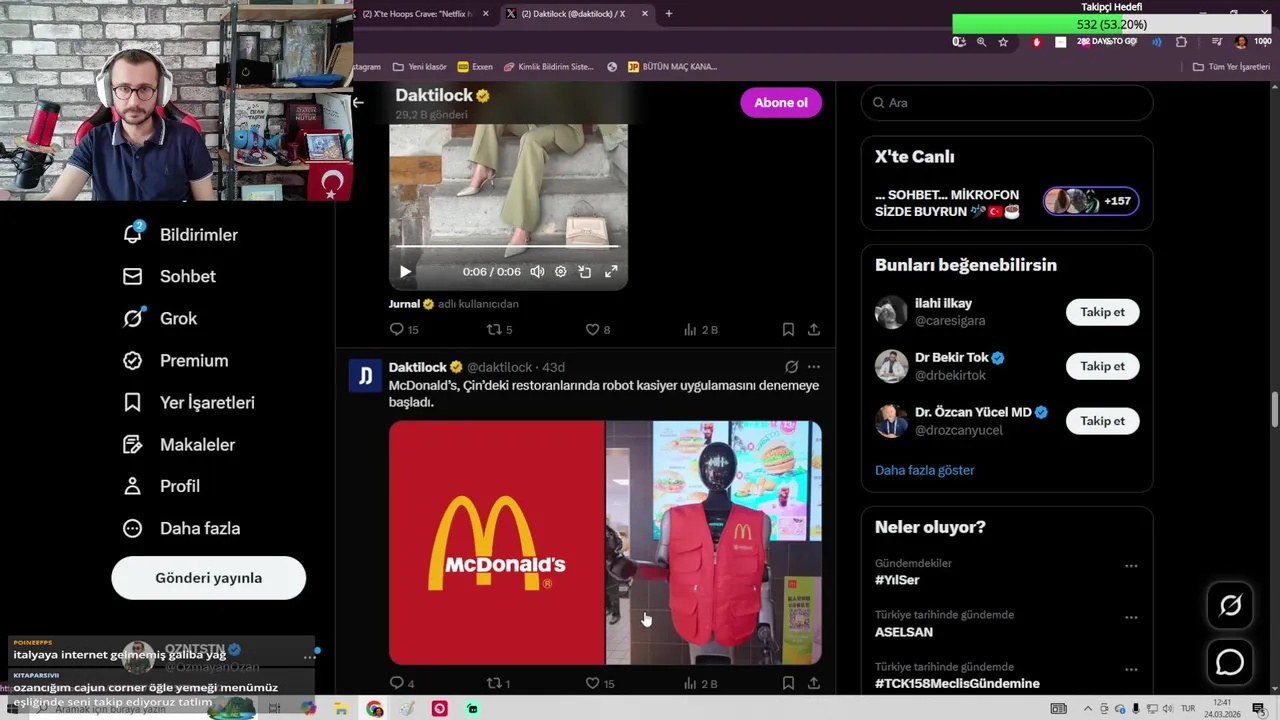Mute the video volume

tap(537, 271)
